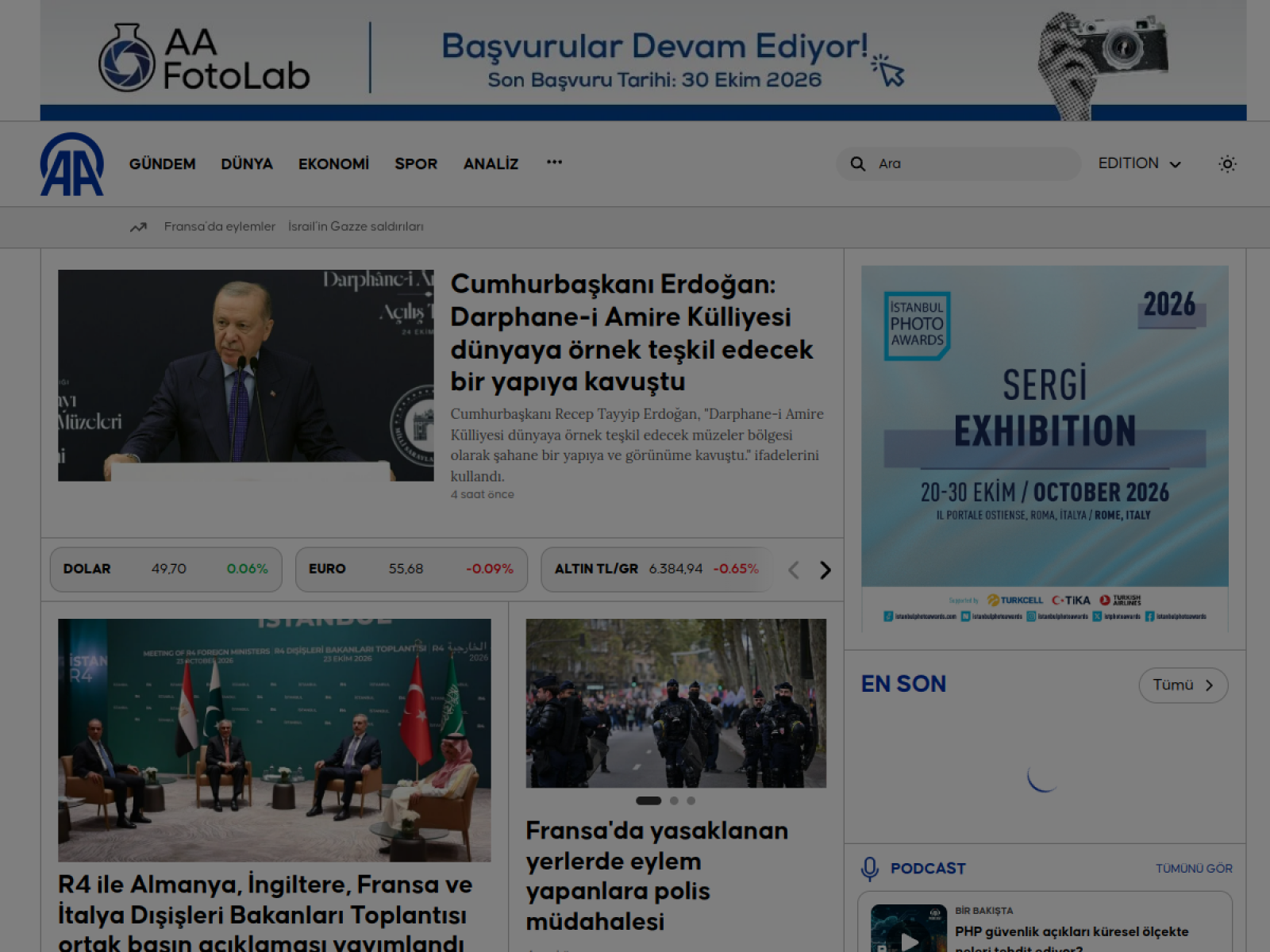Click the search magnifier icon

click(x=857, y=163)
